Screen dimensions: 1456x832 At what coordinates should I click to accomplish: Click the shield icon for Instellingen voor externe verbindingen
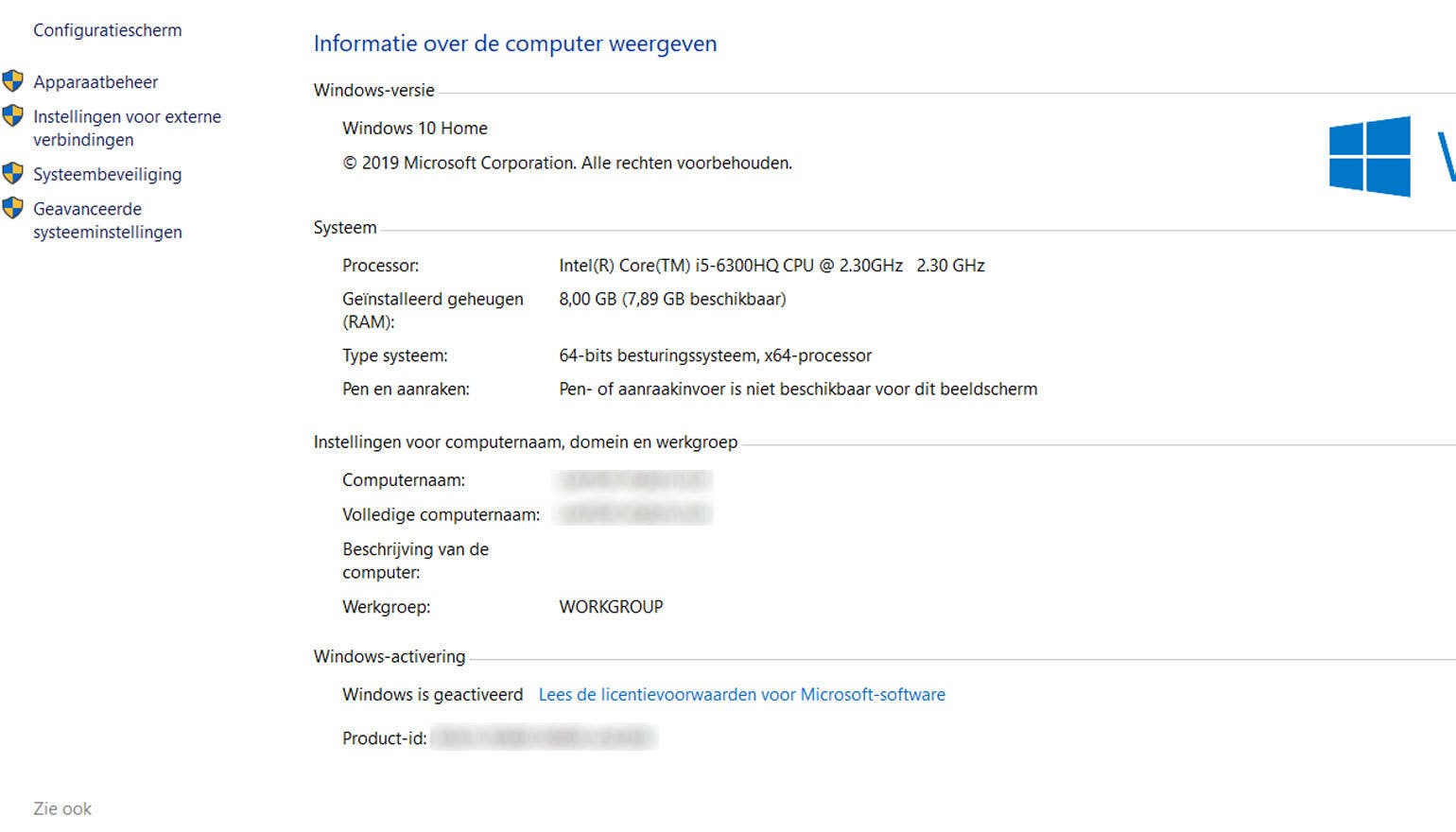[13, 116]
